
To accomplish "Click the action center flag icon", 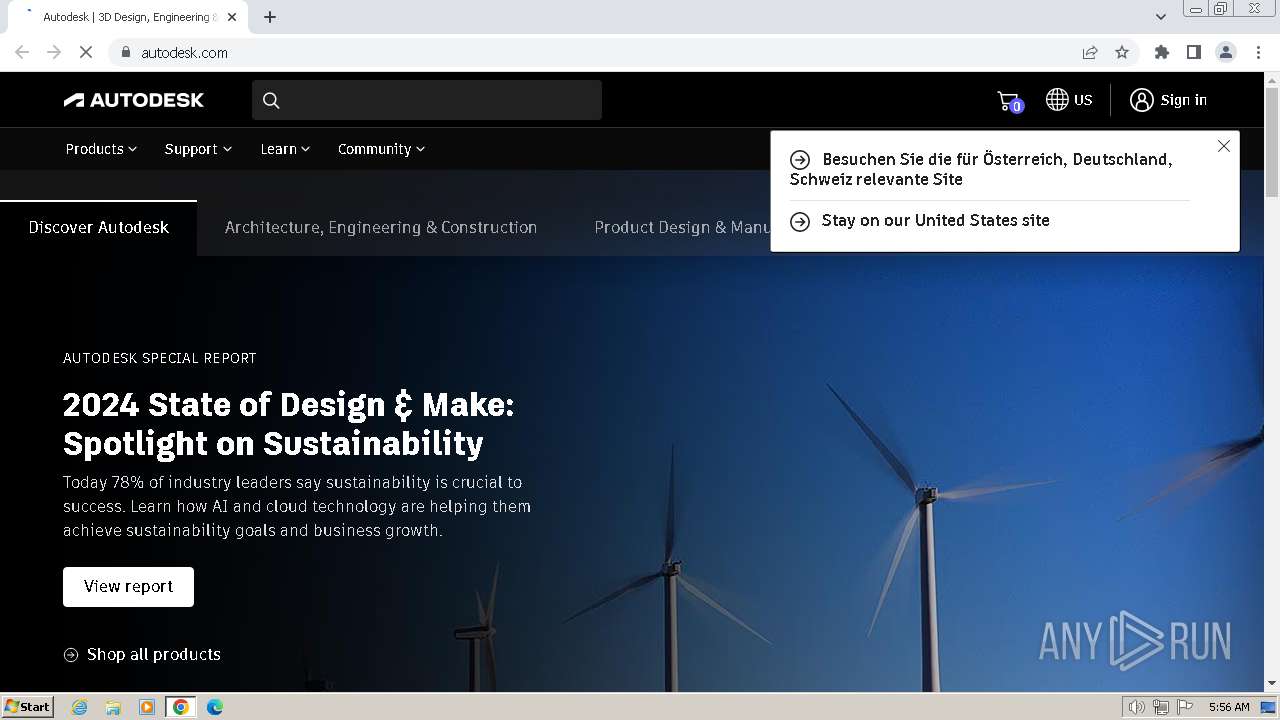I will click(x=1186, y=707).
